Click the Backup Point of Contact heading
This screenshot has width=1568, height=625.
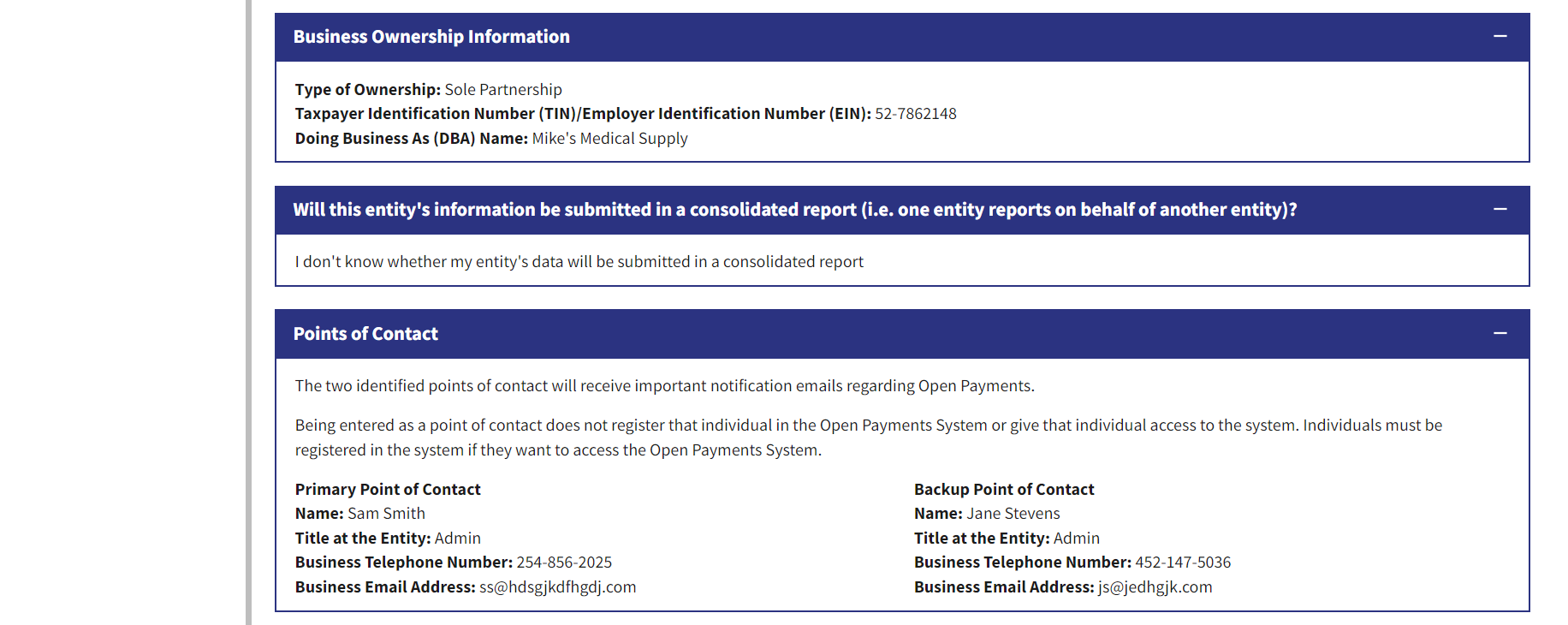(x=1004, y=490)
